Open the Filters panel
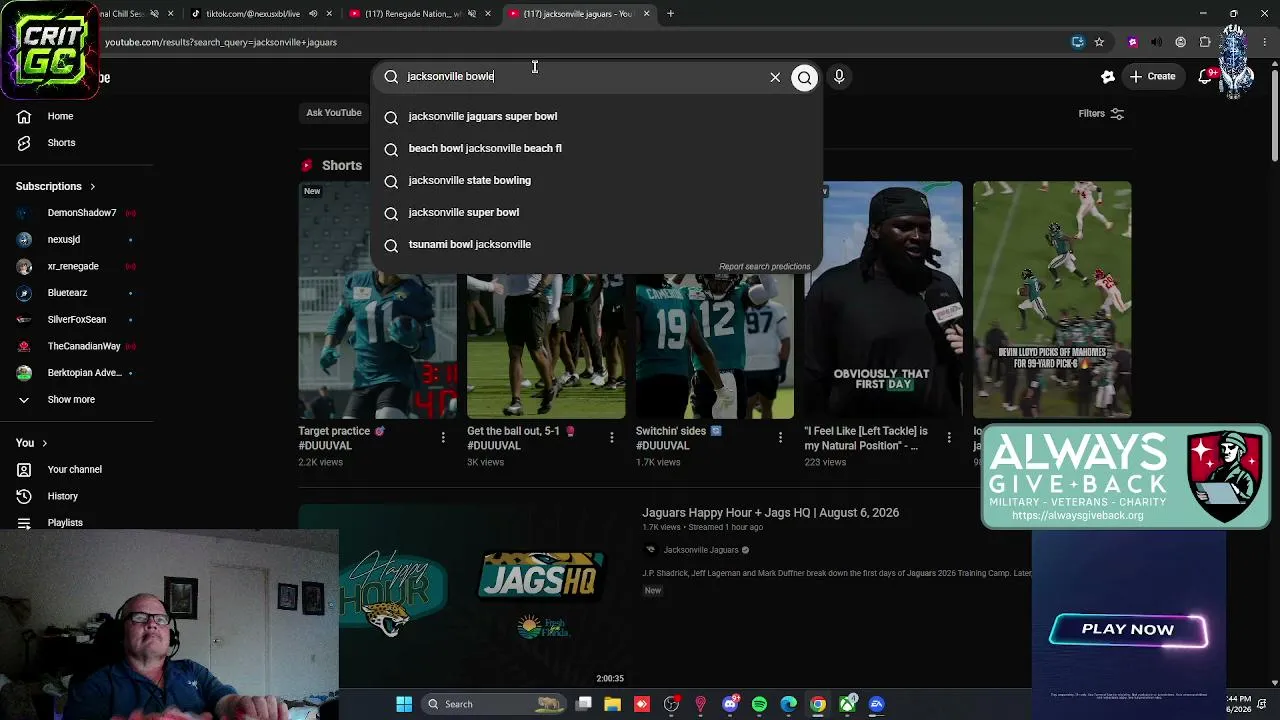Screen dimensions: 1280x720 click(1101, 114)
